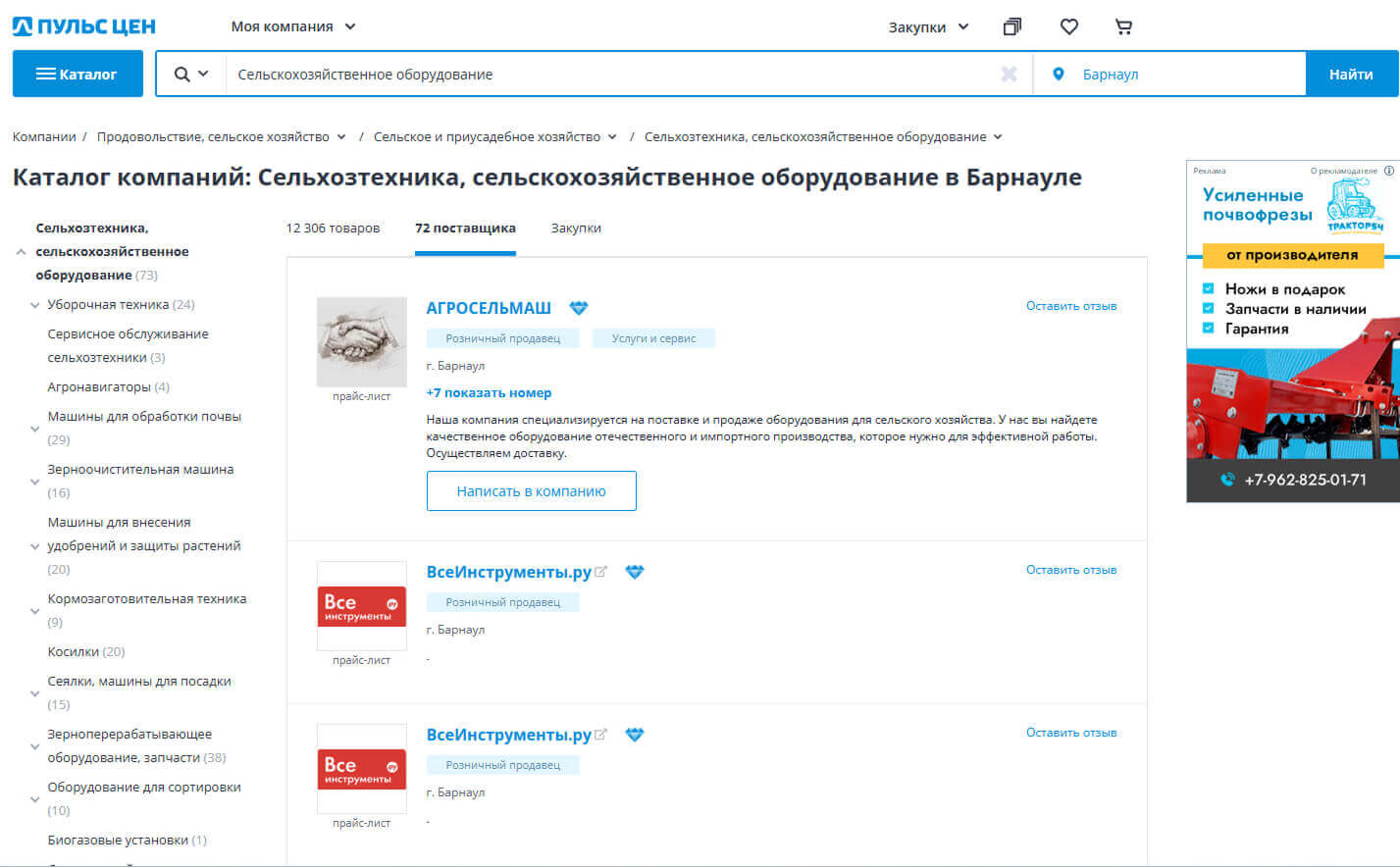Viewport: 1400px width, 867px height.
Task: Expand the Закупки header dropdown
Action: pyautogui.click(x=928, y=26)
